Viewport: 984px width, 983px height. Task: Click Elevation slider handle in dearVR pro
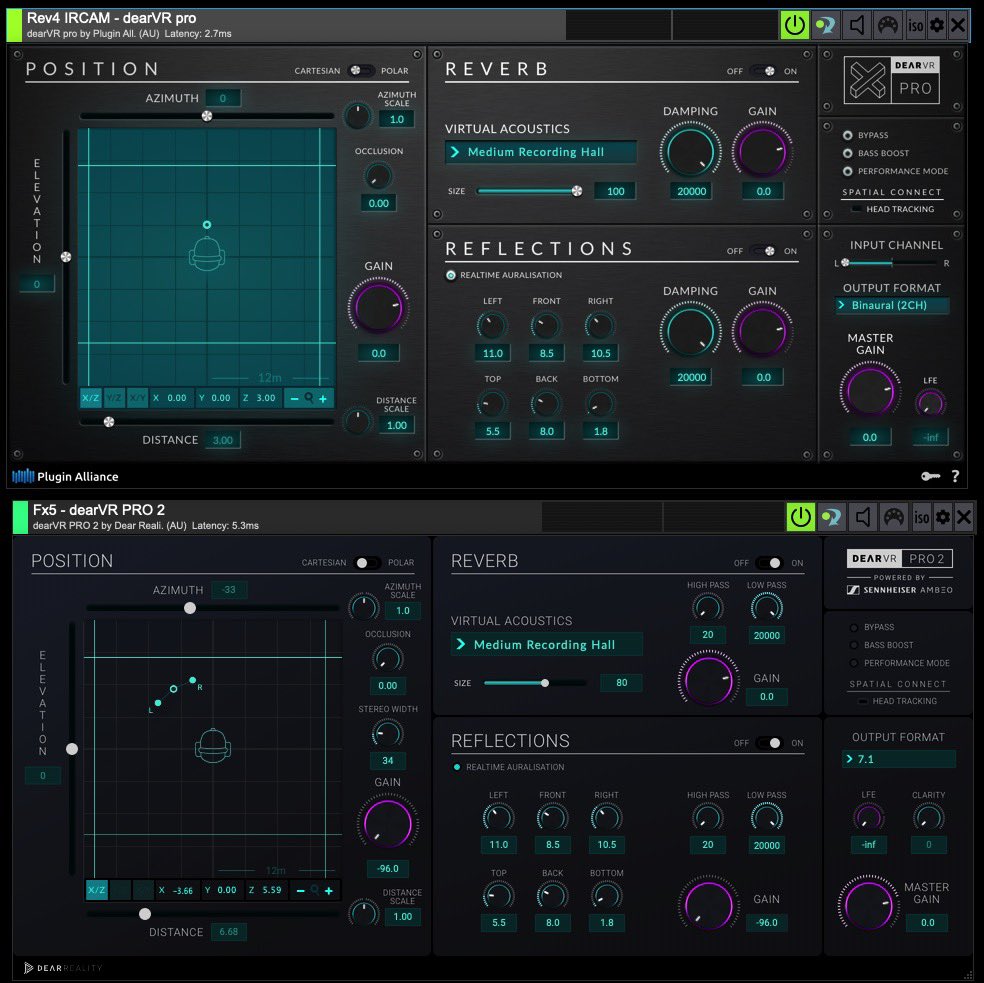point(66,257)
